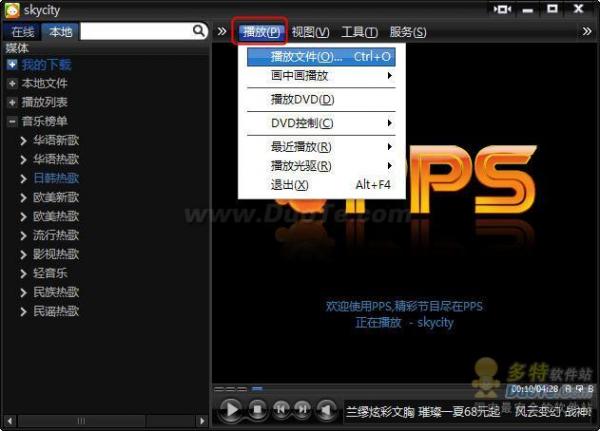The width and height of the screenshot is (600, 431).
Task: Open the 民族热歌 chart
Action: (56, 292)
